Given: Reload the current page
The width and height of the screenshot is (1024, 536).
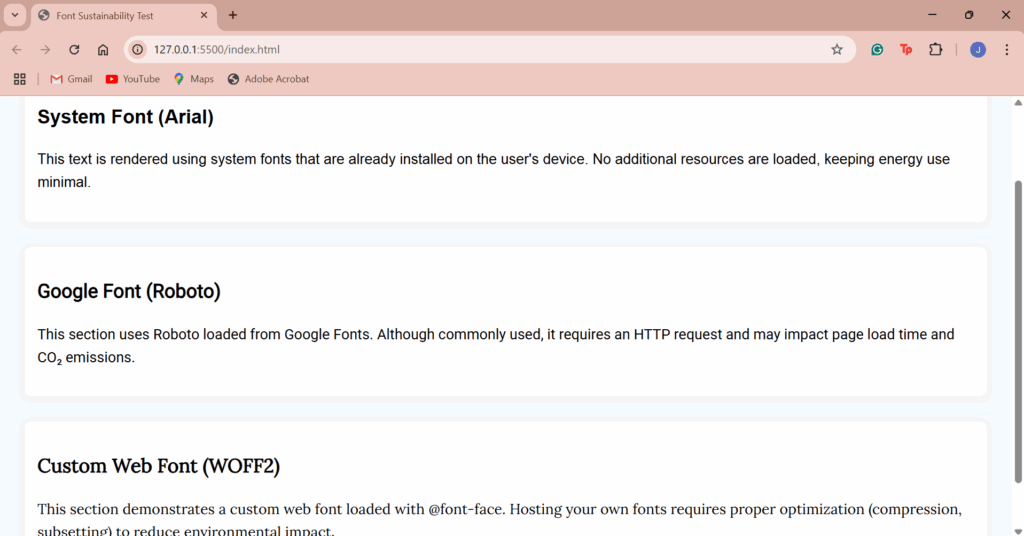Looking at the screenshot, I should (x=74, y=50).
